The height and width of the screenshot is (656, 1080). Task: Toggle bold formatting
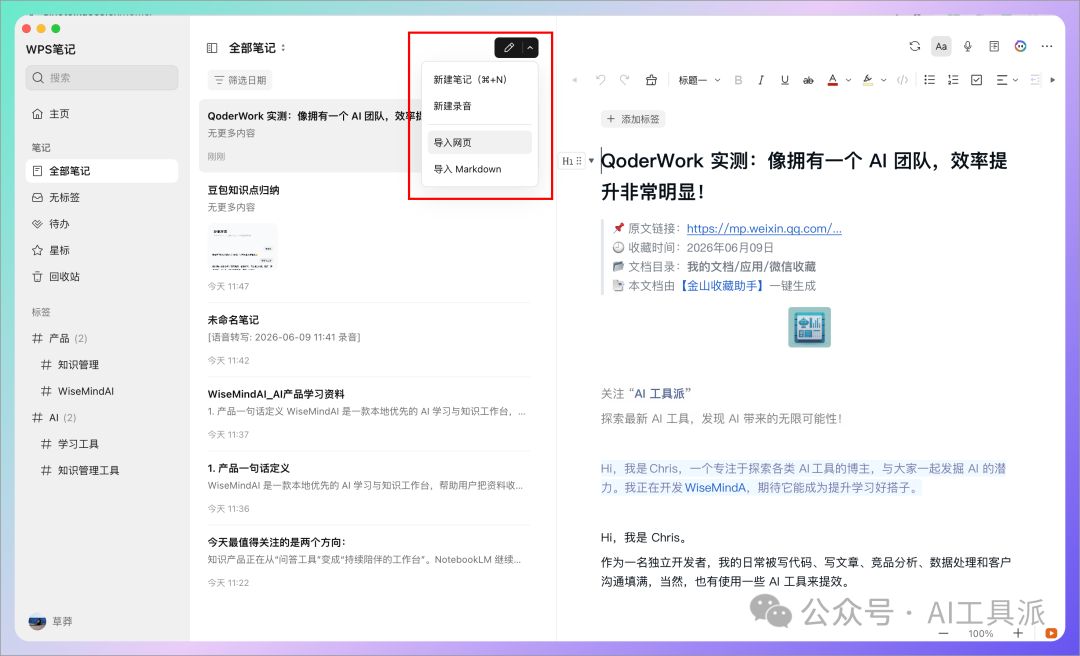click(738, 80)
